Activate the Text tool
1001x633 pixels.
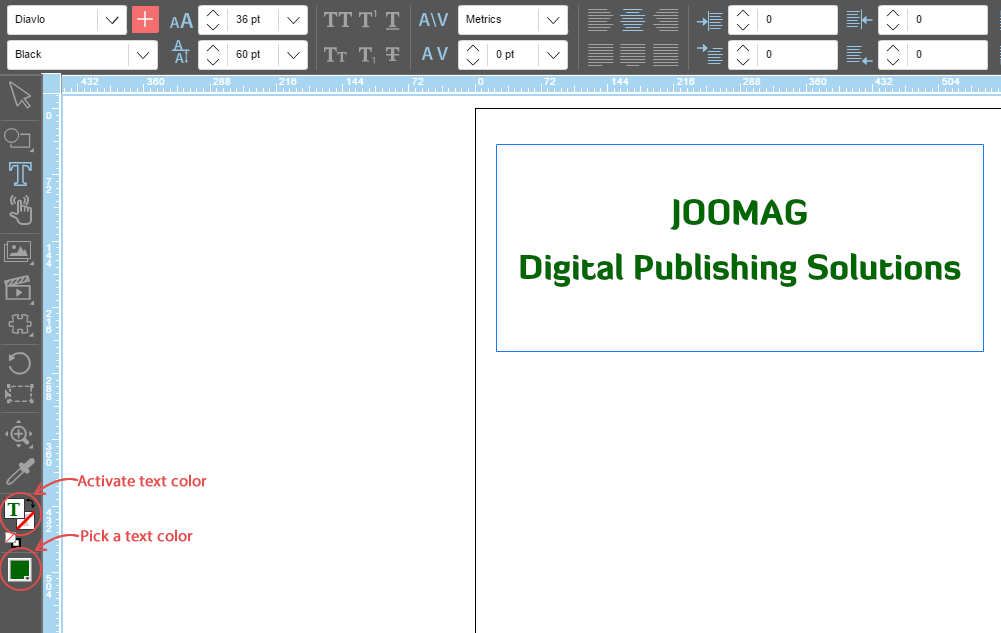20,174
